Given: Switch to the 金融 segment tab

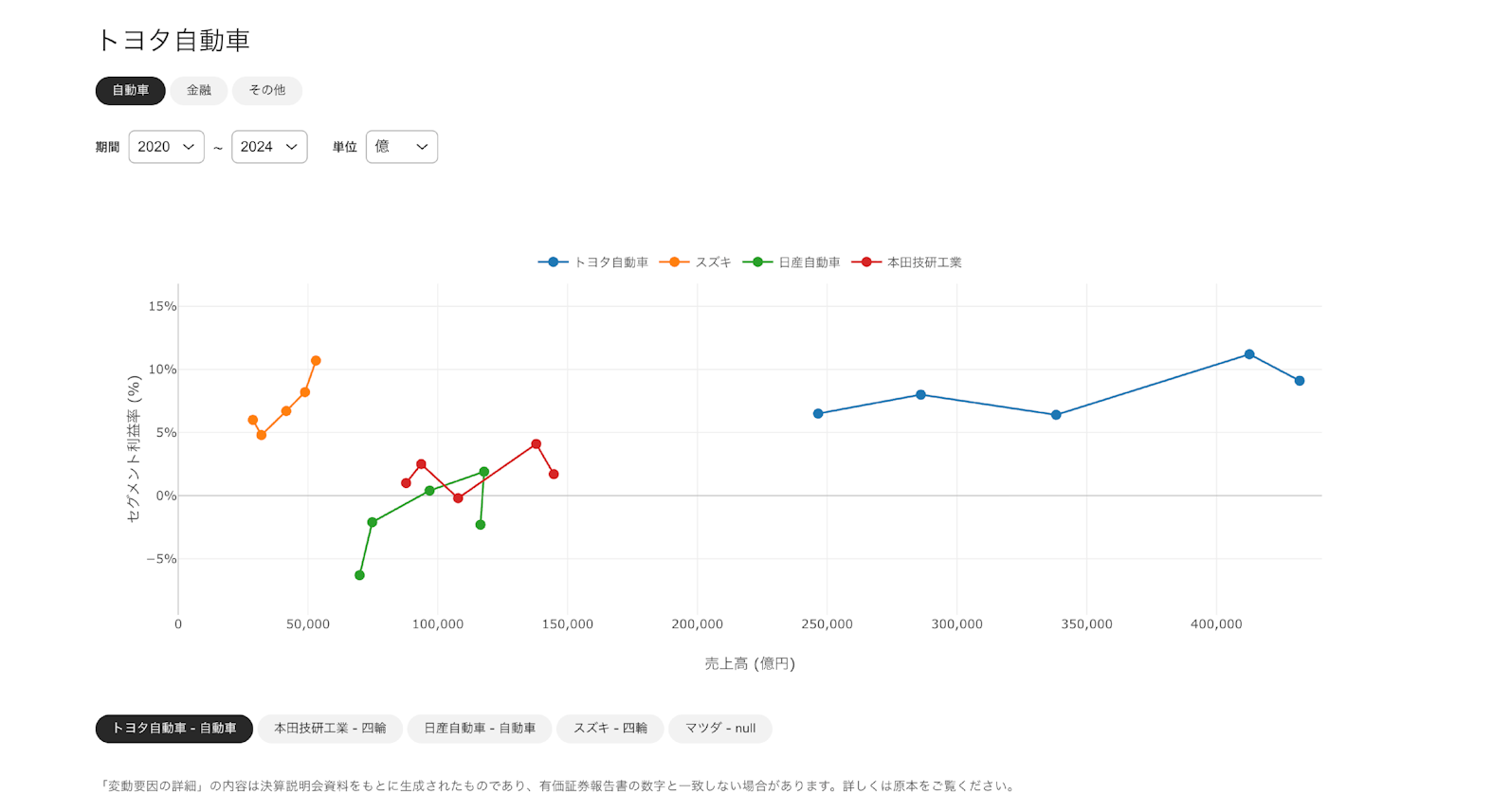Looking at the screenshot, I should (x=199, y=91).
